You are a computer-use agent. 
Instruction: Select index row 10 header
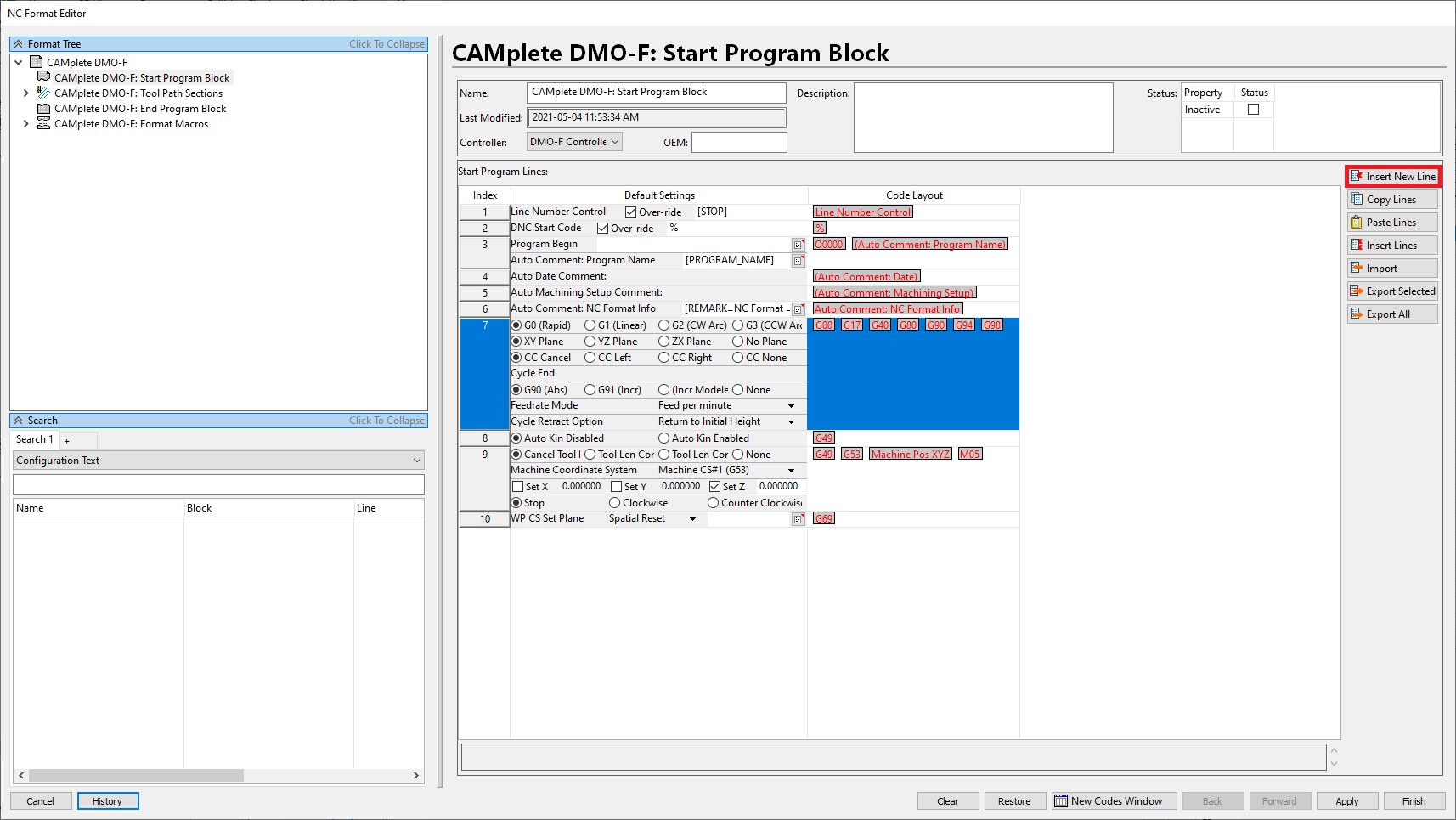[485, 519]
